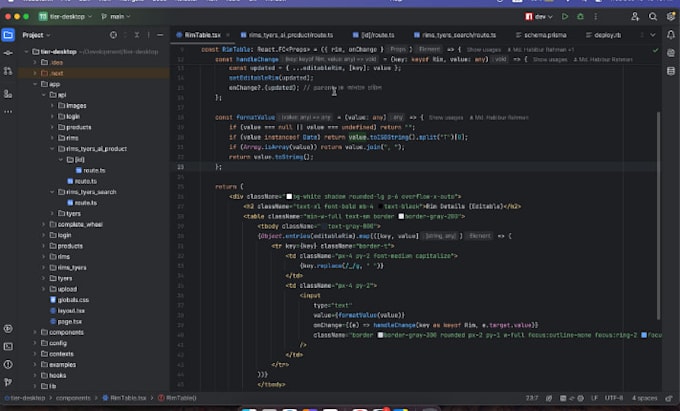Expand the images folder

tap(52, 106)
